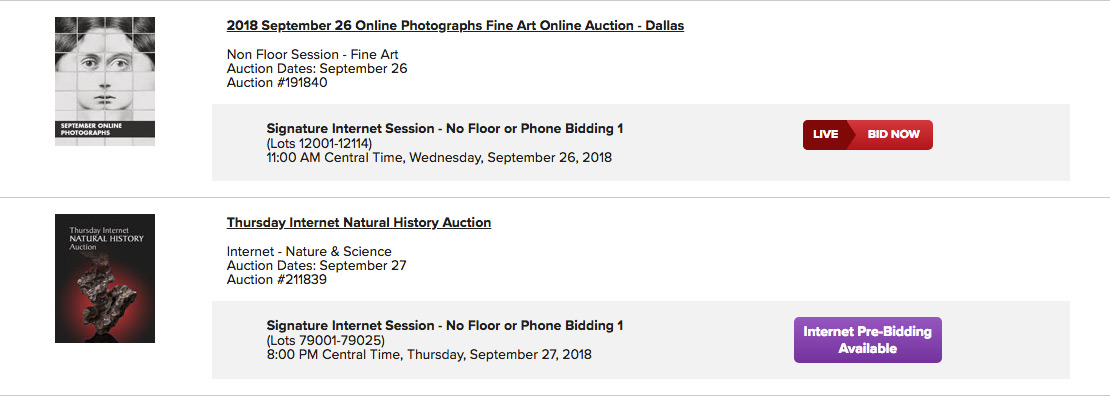Open the Natural History Auction cover thumbnail

tap(105, 278)
